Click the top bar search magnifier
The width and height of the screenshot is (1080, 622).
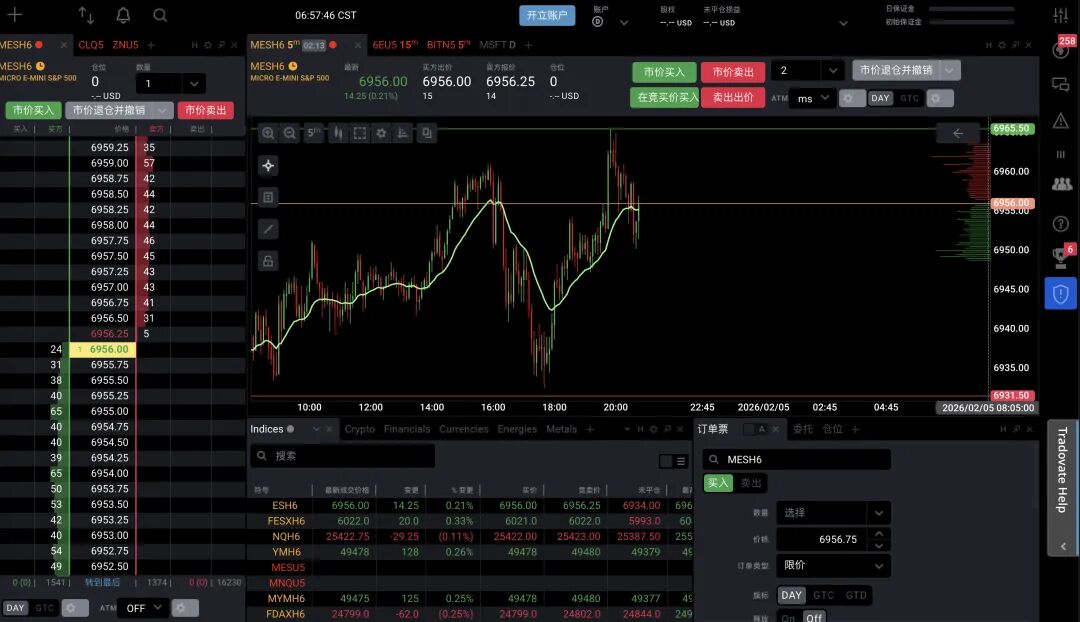pyautogui.click(x=160, y=15)
